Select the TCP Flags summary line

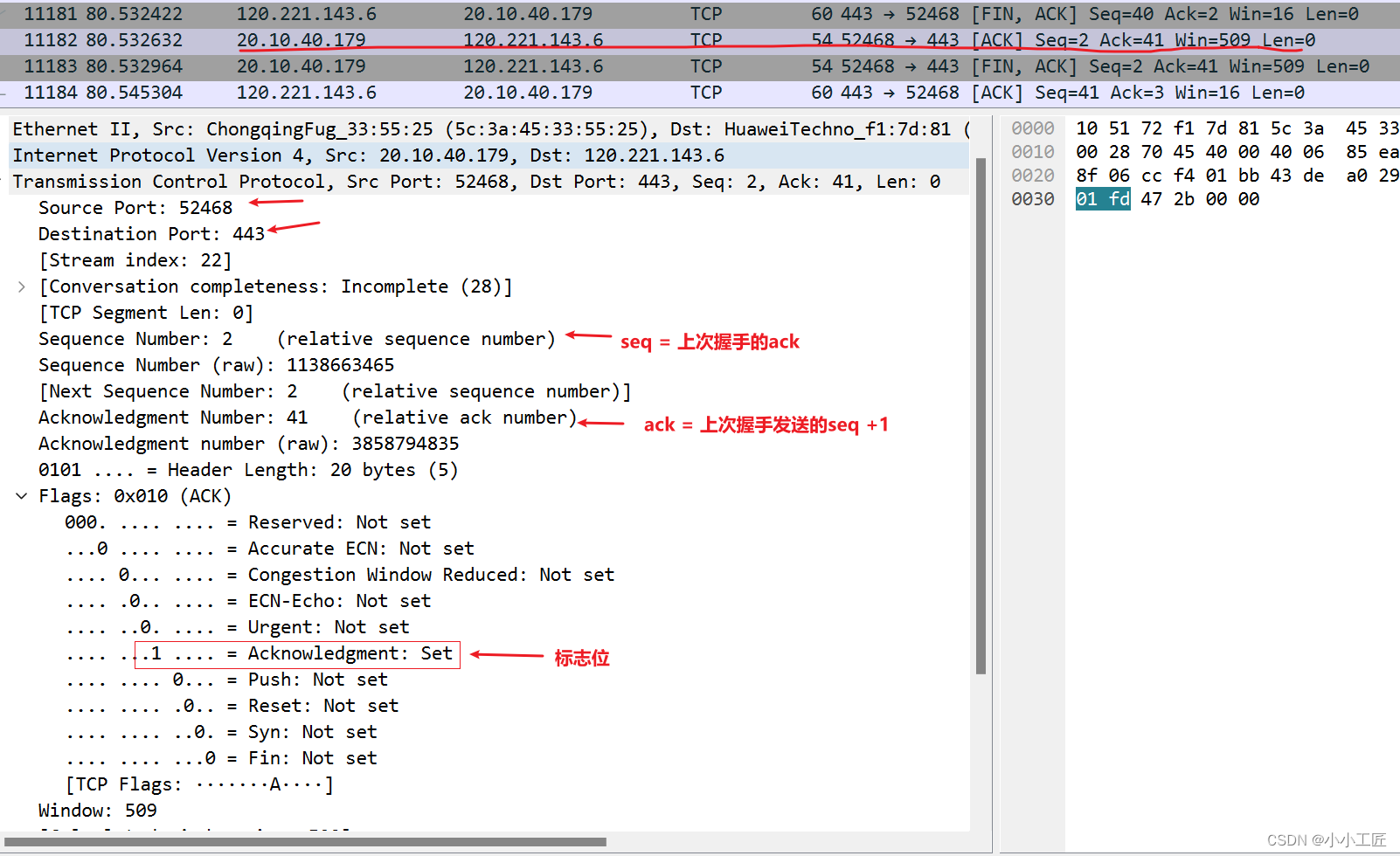click(199, 784)
